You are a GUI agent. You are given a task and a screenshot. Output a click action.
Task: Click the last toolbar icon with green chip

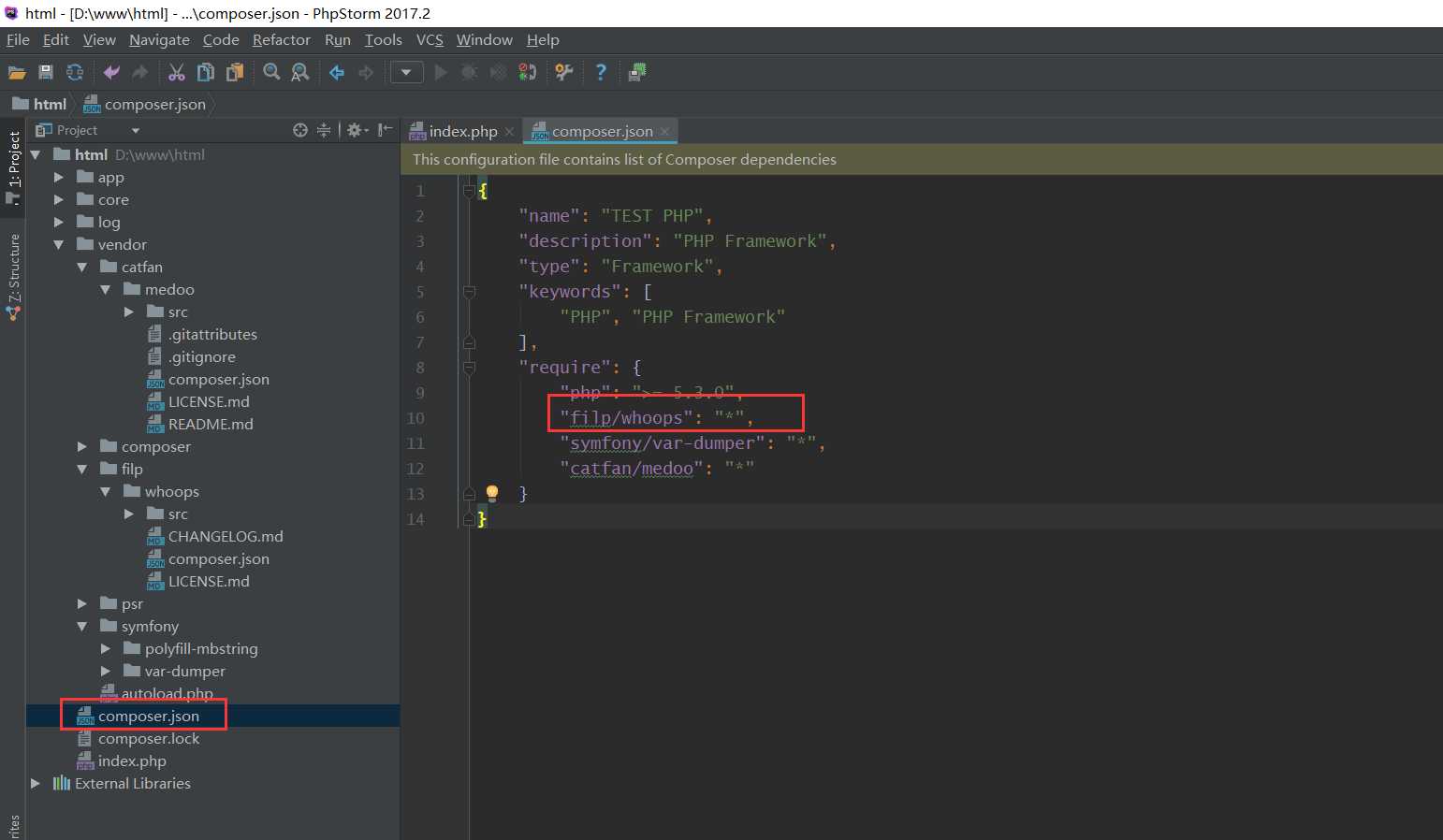coord(637,72)
